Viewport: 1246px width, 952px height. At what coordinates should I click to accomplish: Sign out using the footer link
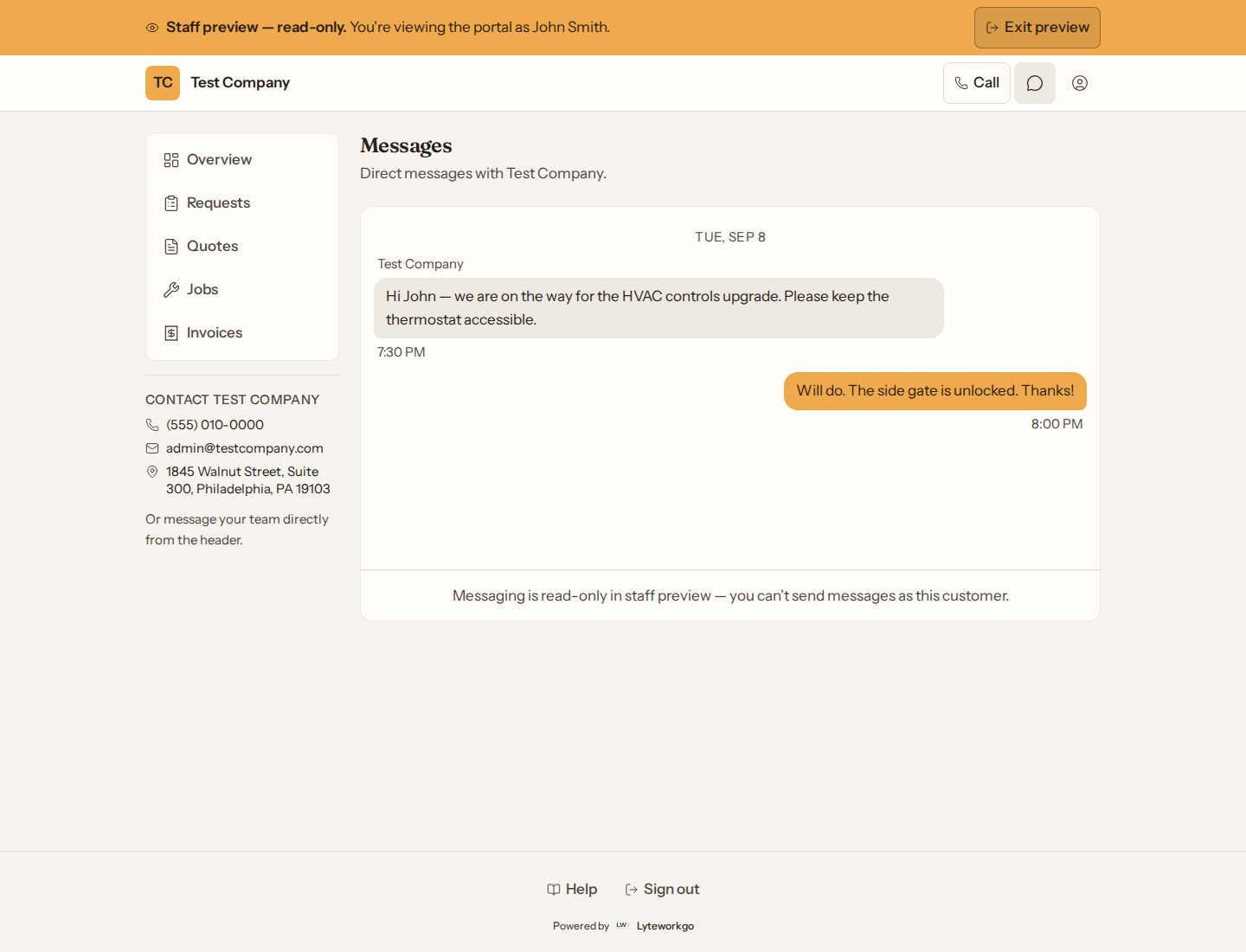click(662, 890)
